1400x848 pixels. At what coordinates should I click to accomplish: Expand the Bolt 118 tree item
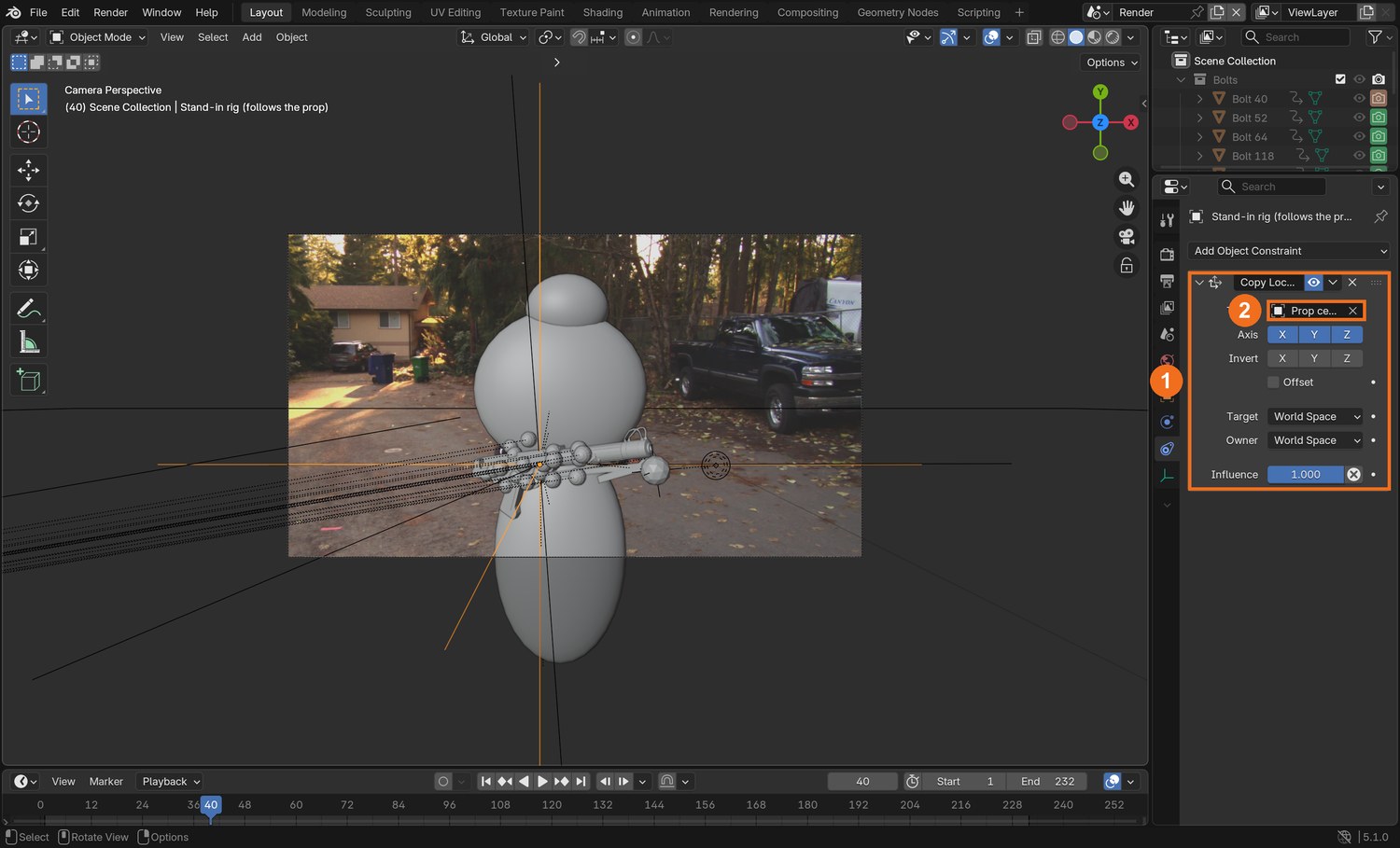[x=1199, y=156]
